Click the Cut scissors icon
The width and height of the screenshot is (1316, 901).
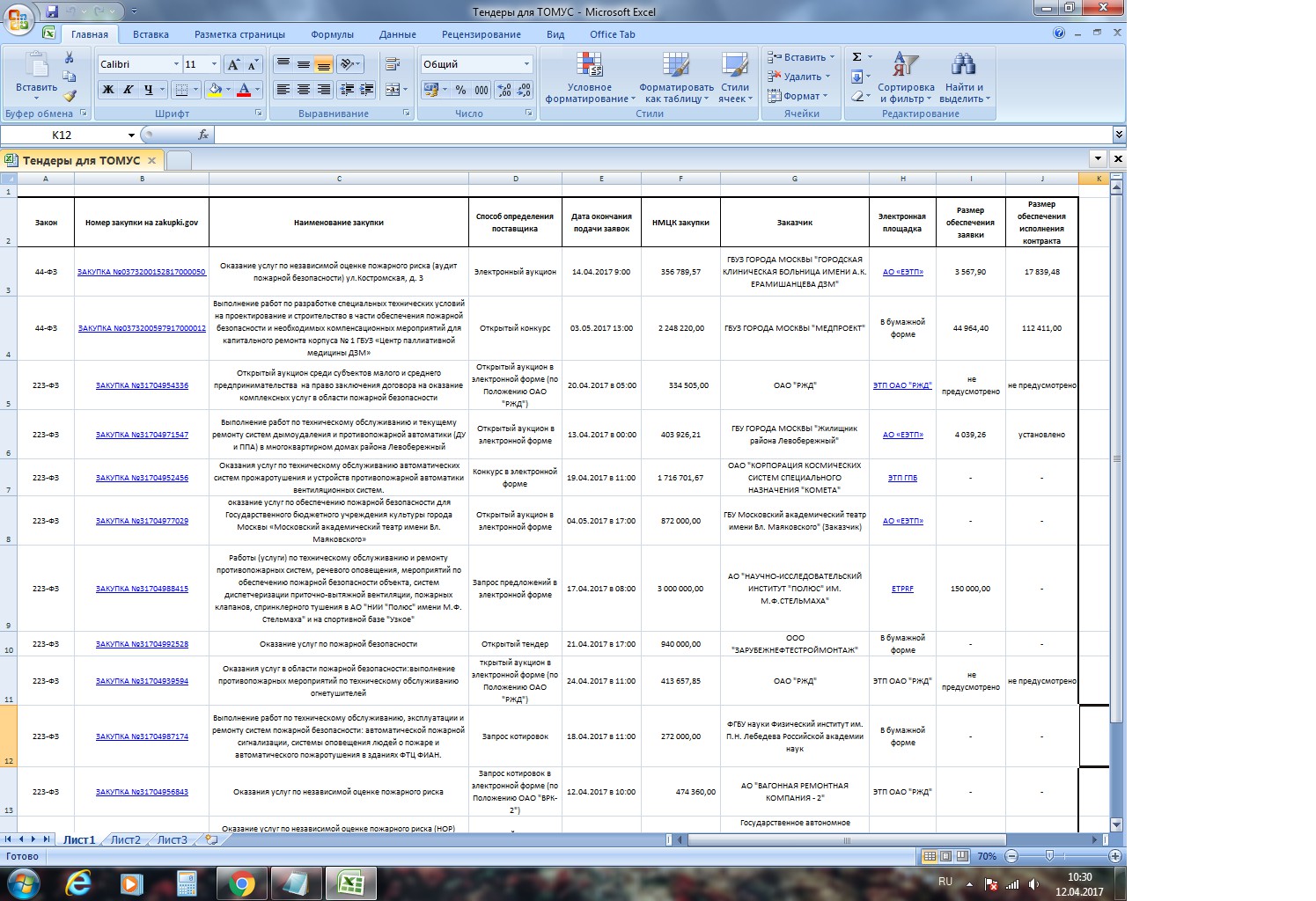(x=70, y=57)
